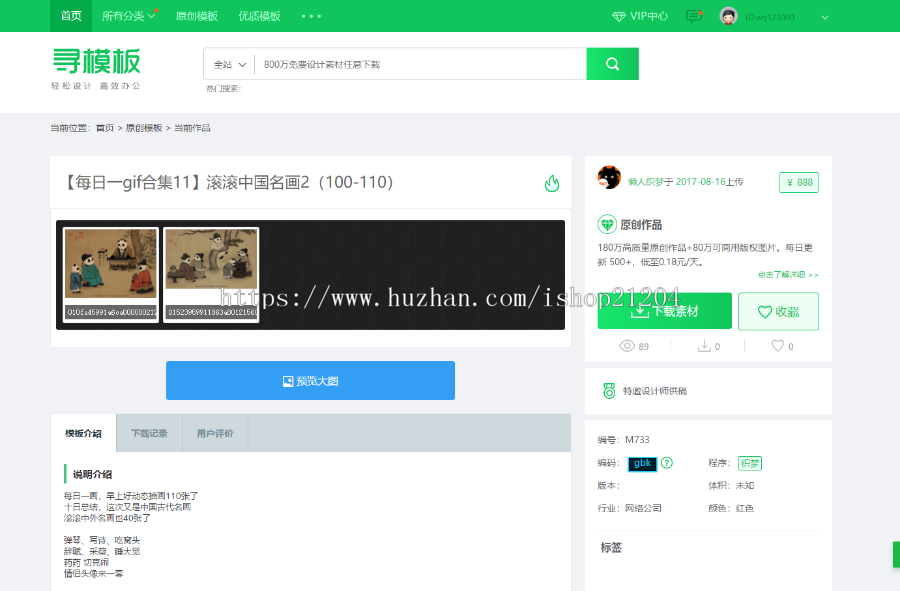Click the hot flame icon beside title
Viewport: 900px width, 591px height.
click(x=552, y=183)
